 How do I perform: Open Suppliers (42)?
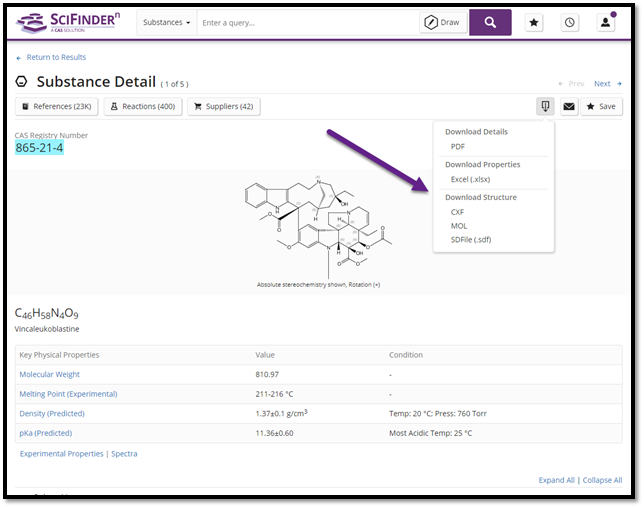click(x=224, y=107)
